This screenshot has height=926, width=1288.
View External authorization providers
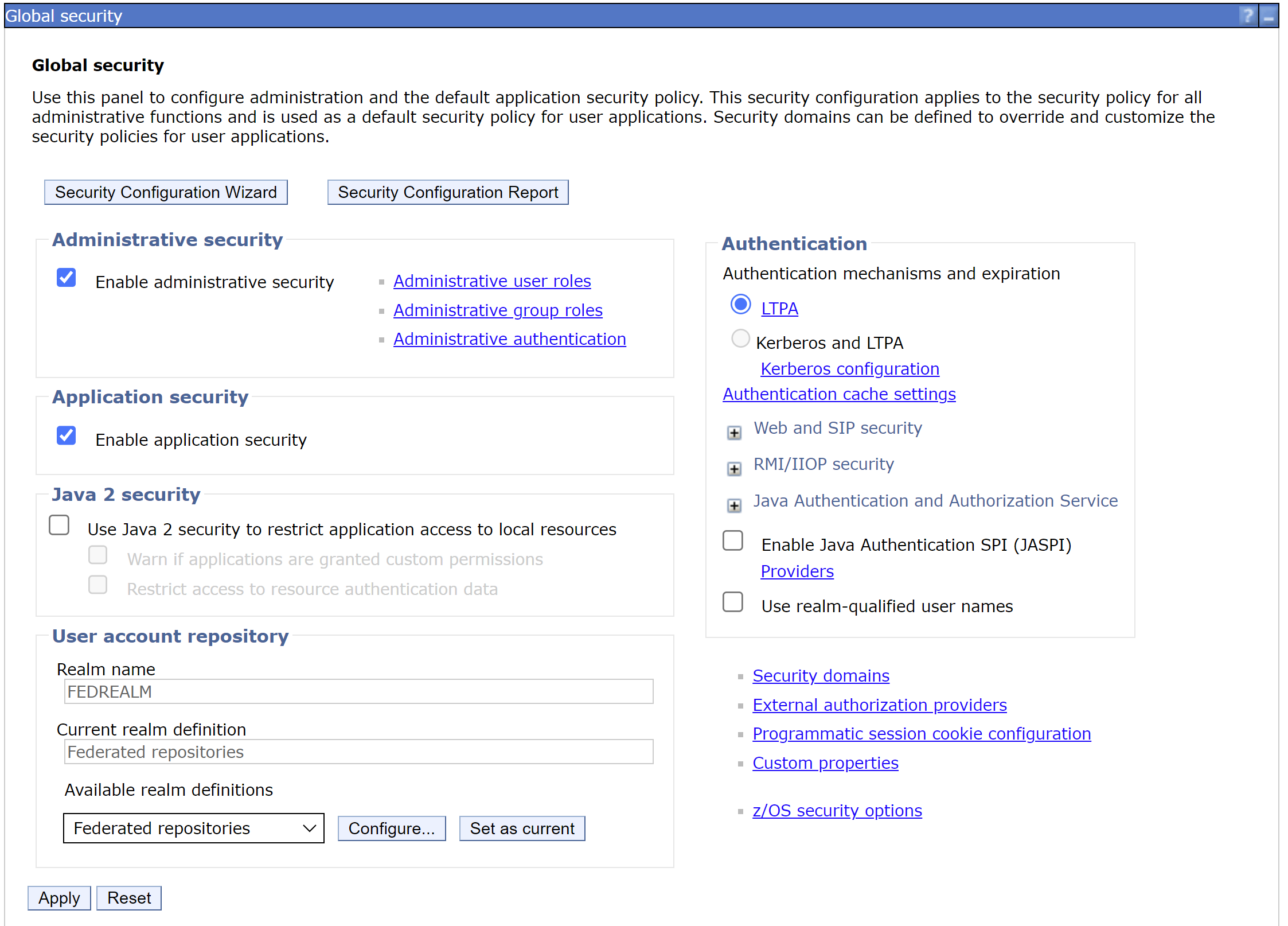pos(879,705)
